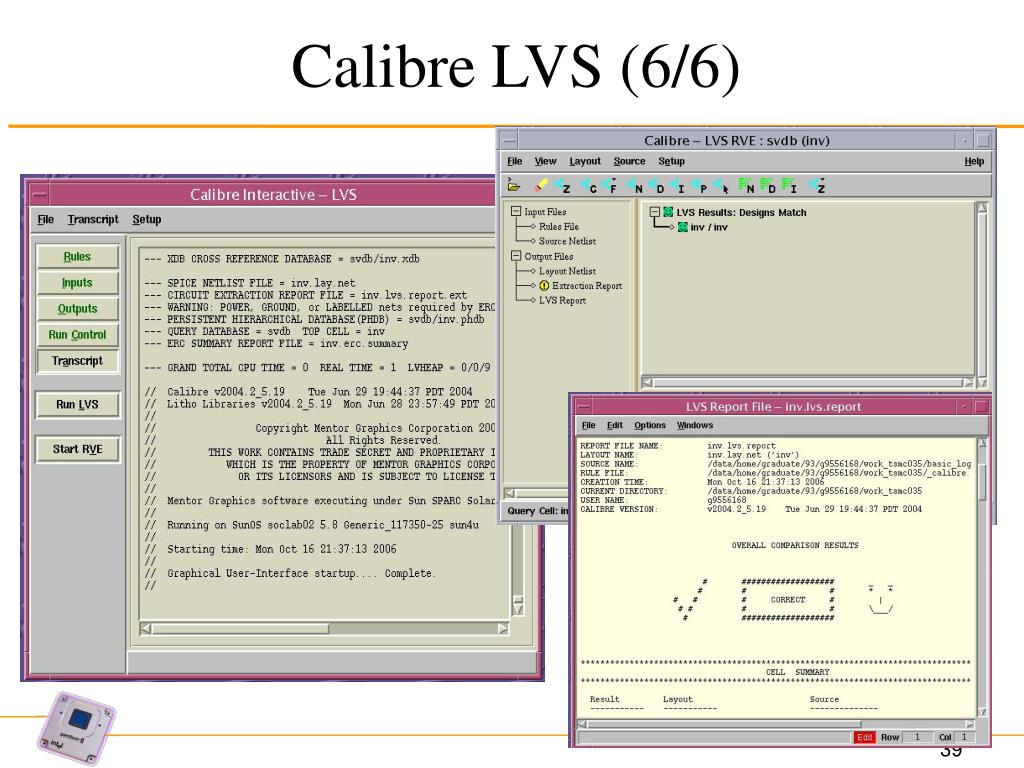Select the inv / inv result entry
1024x768 pixels.
tap(709, 227)
